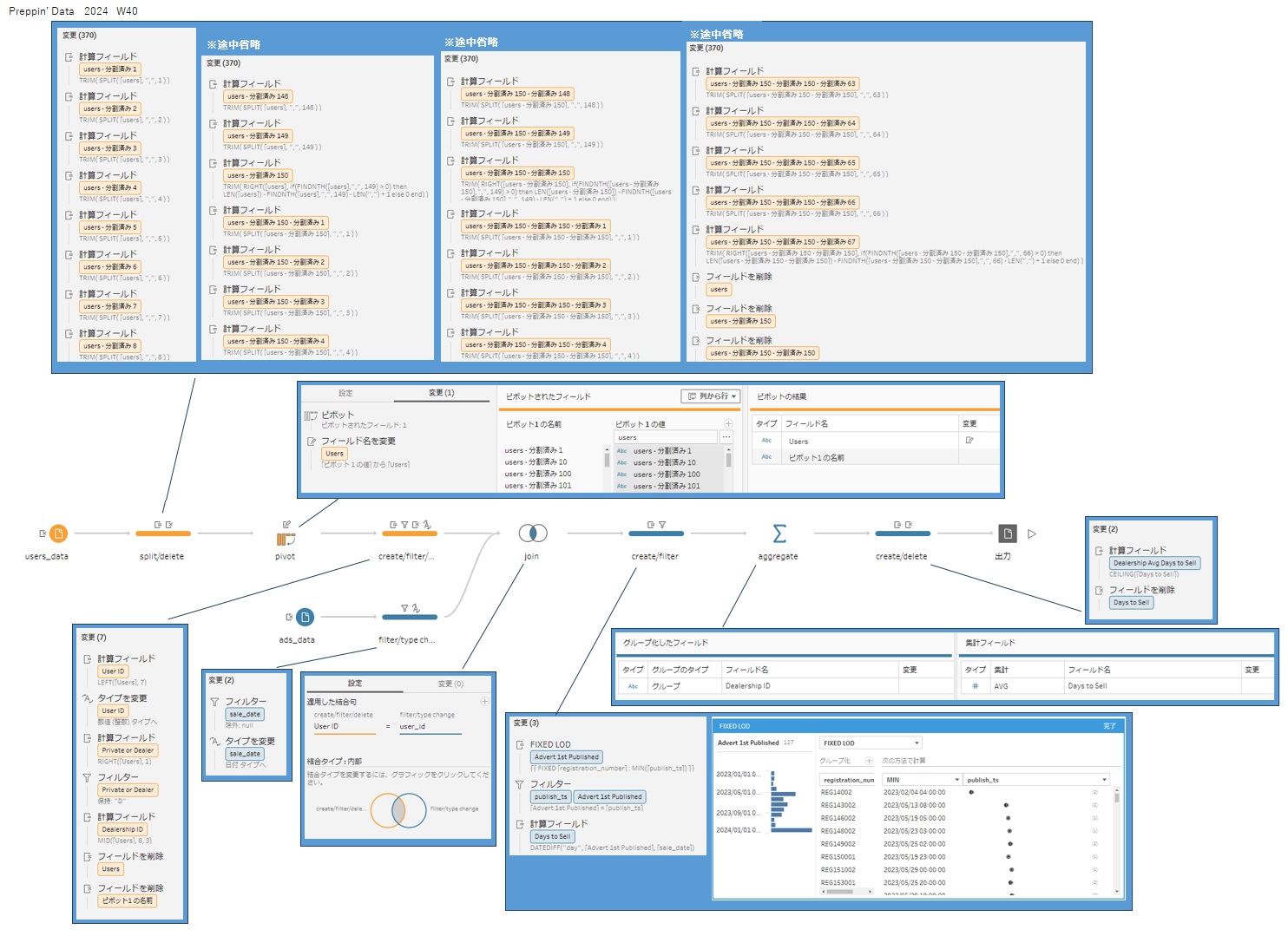Open the 列から行 pivot direction dropdown

coord(711,396)
